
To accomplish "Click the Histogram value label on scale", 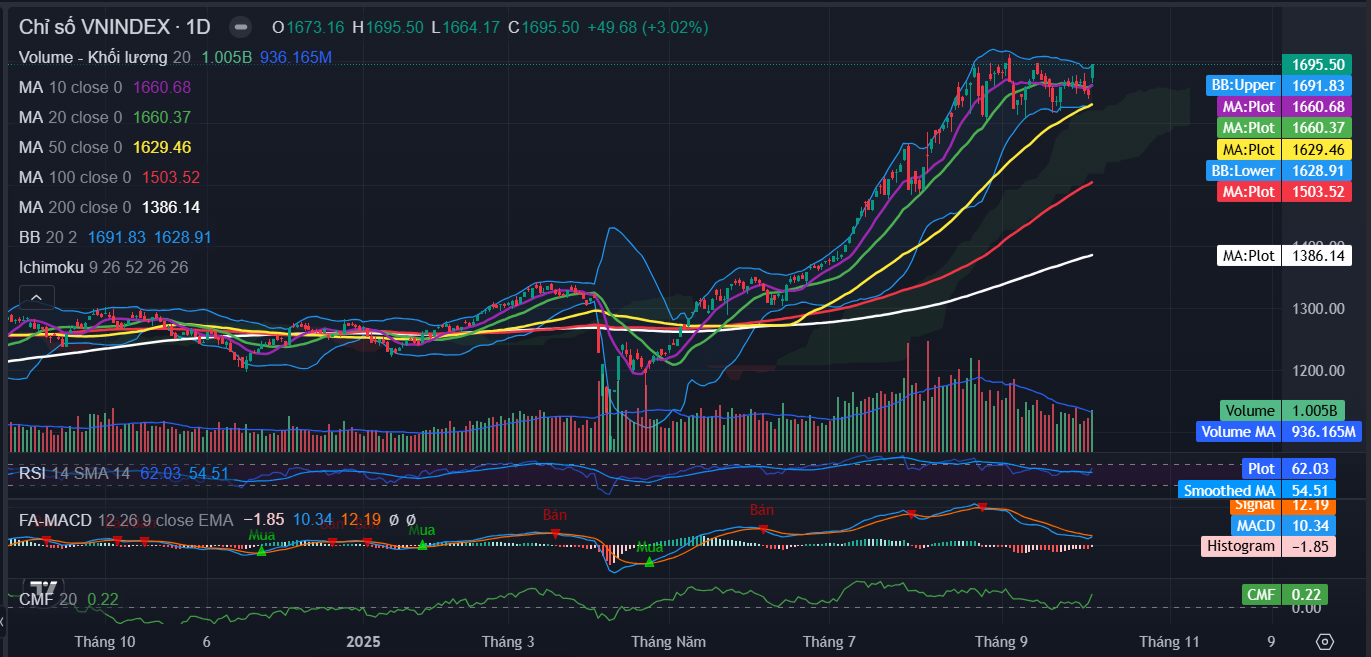I will tap(1240, 546).
